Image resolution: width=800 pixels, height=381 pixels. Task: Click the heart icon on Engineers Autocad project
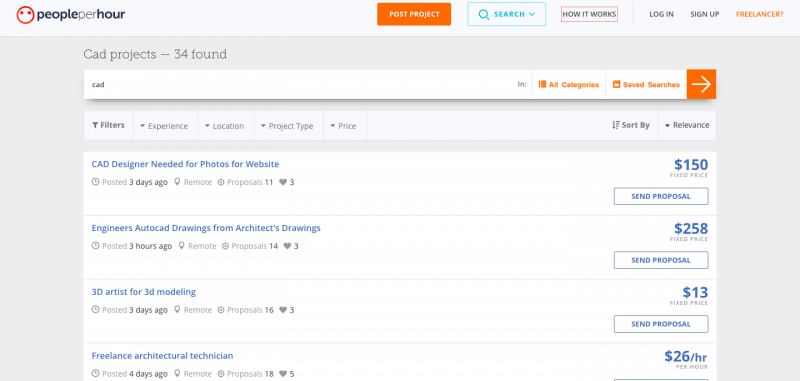tap(287, 246)
